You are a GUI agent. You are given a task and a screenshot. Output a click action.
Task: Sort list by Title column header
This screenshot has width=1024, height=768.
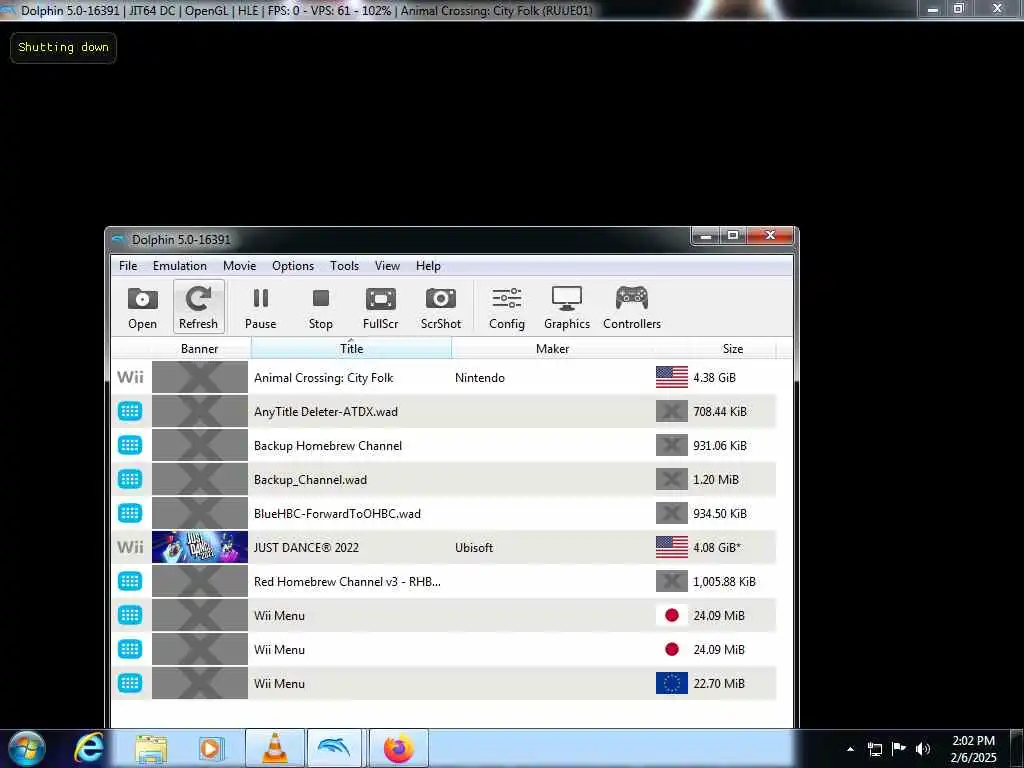(x=351, y=349)
